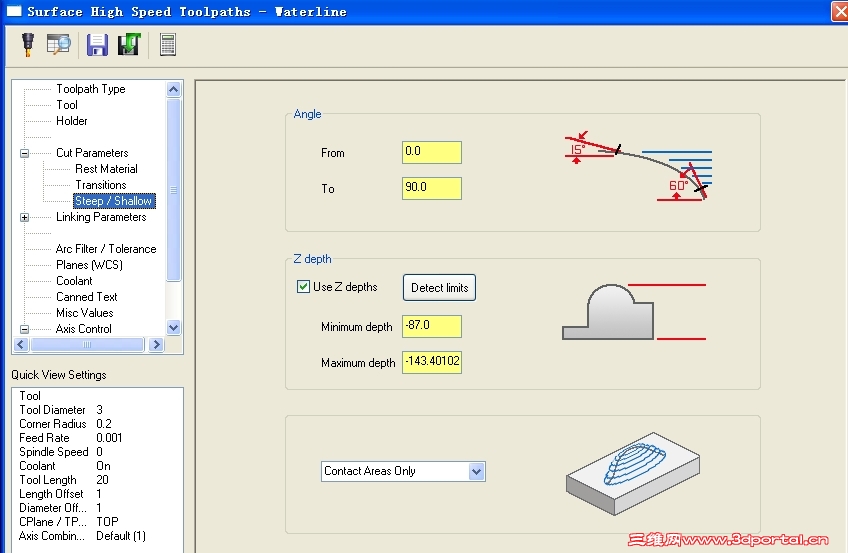Click the Diameter Off... row in Quick View
Screen dimensions: 848x553
coord(60,508)
